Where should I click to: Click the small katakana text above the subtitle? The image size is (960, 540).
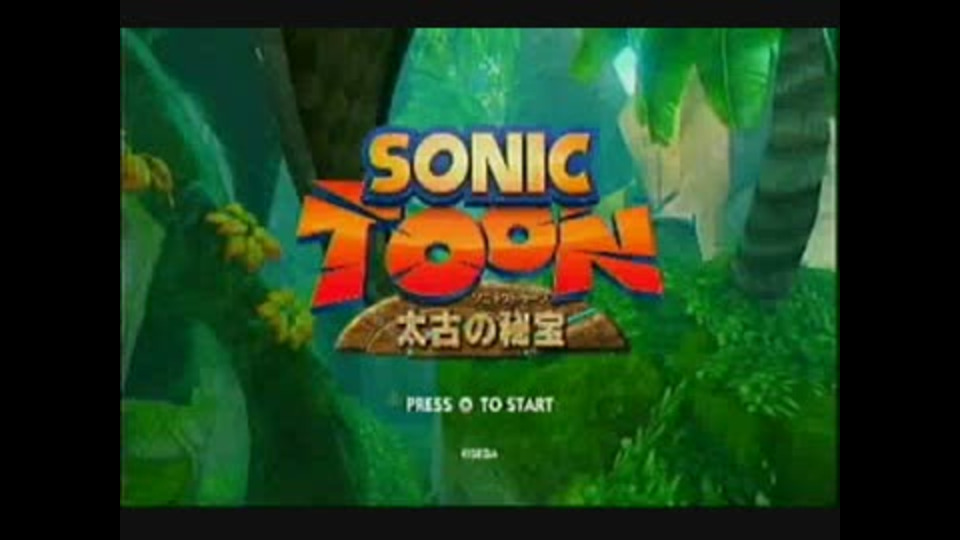point(514,299)
